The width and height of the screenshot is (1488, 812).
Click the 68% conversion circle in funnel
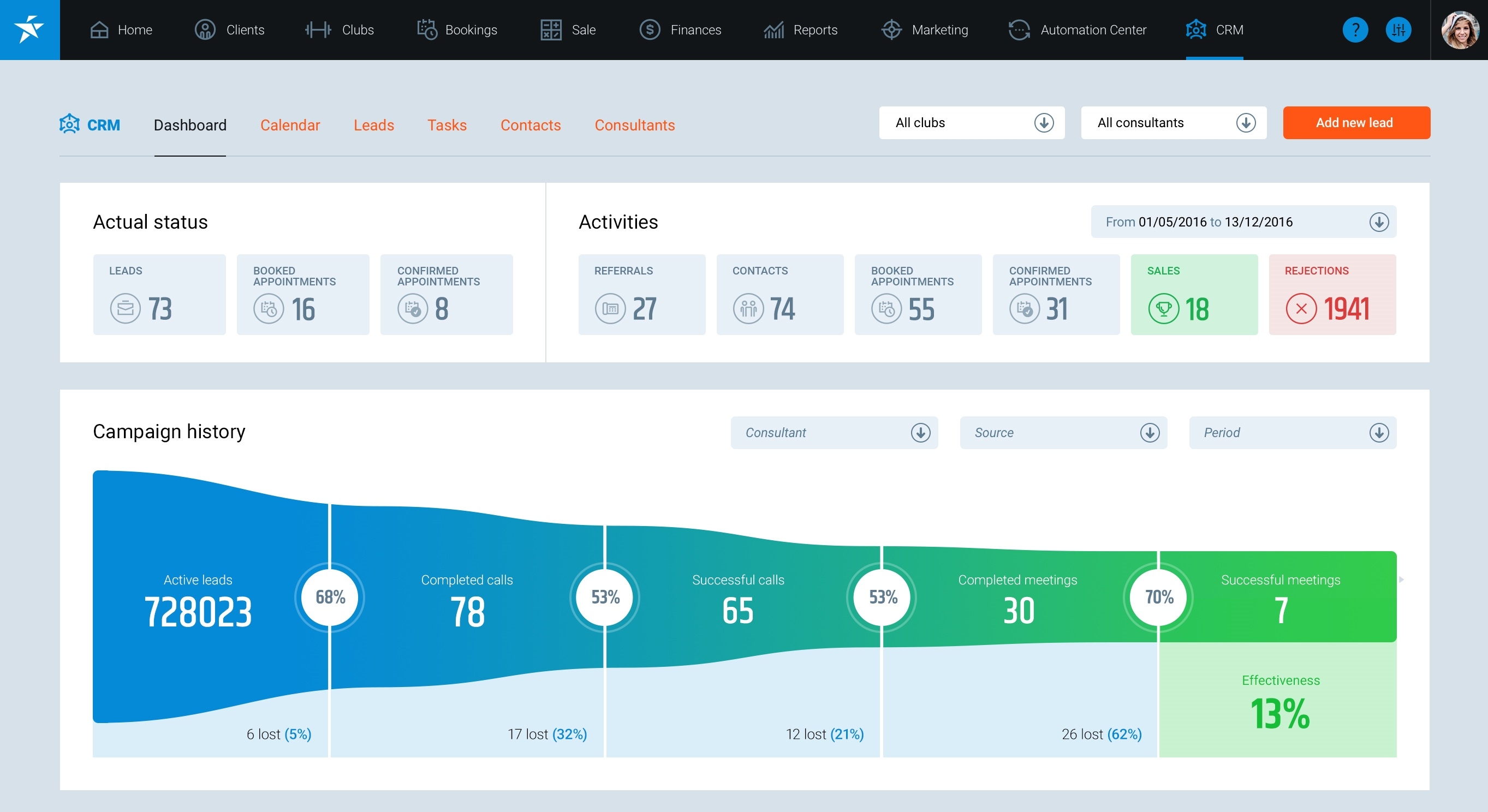click(x=330, y=596)
